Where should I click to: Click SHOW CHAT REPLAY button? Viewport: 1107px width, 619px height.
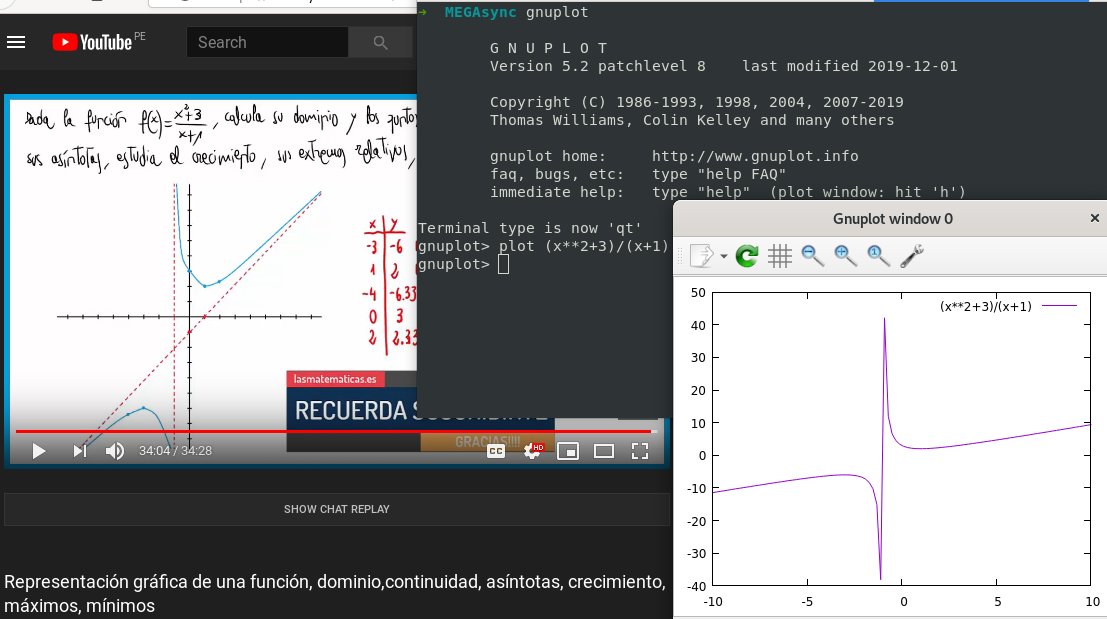click(x=337, y=509)
